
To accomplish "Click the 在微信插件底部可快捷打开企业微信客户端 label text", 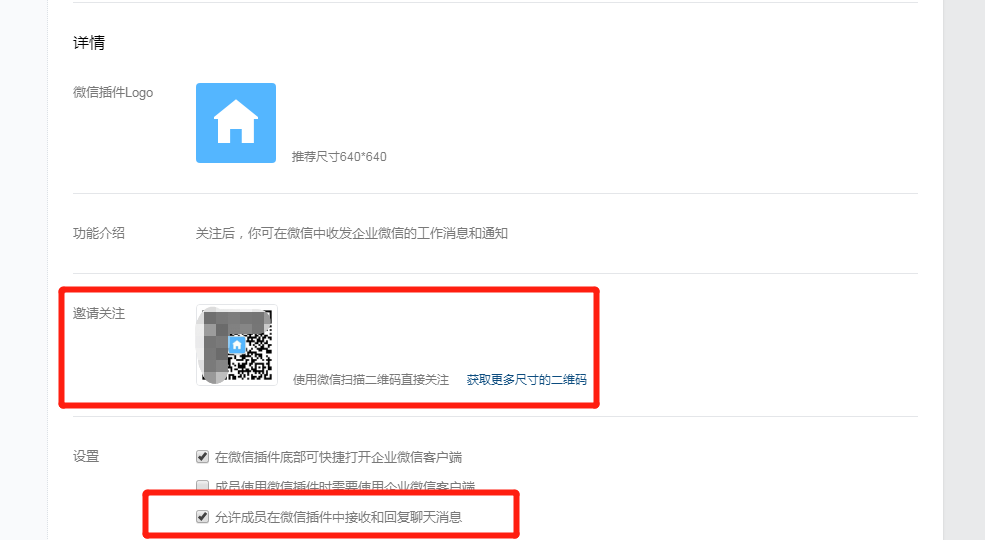I will tap(339, 457).
